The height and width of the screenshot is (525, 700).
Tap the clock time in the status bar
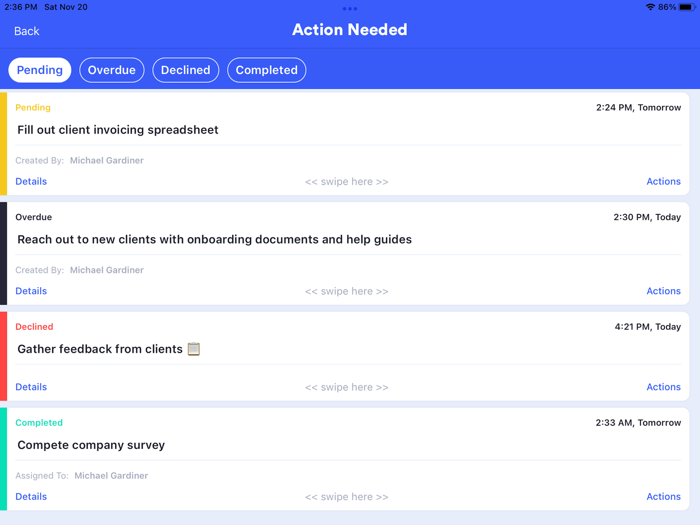tap(21, 7)
